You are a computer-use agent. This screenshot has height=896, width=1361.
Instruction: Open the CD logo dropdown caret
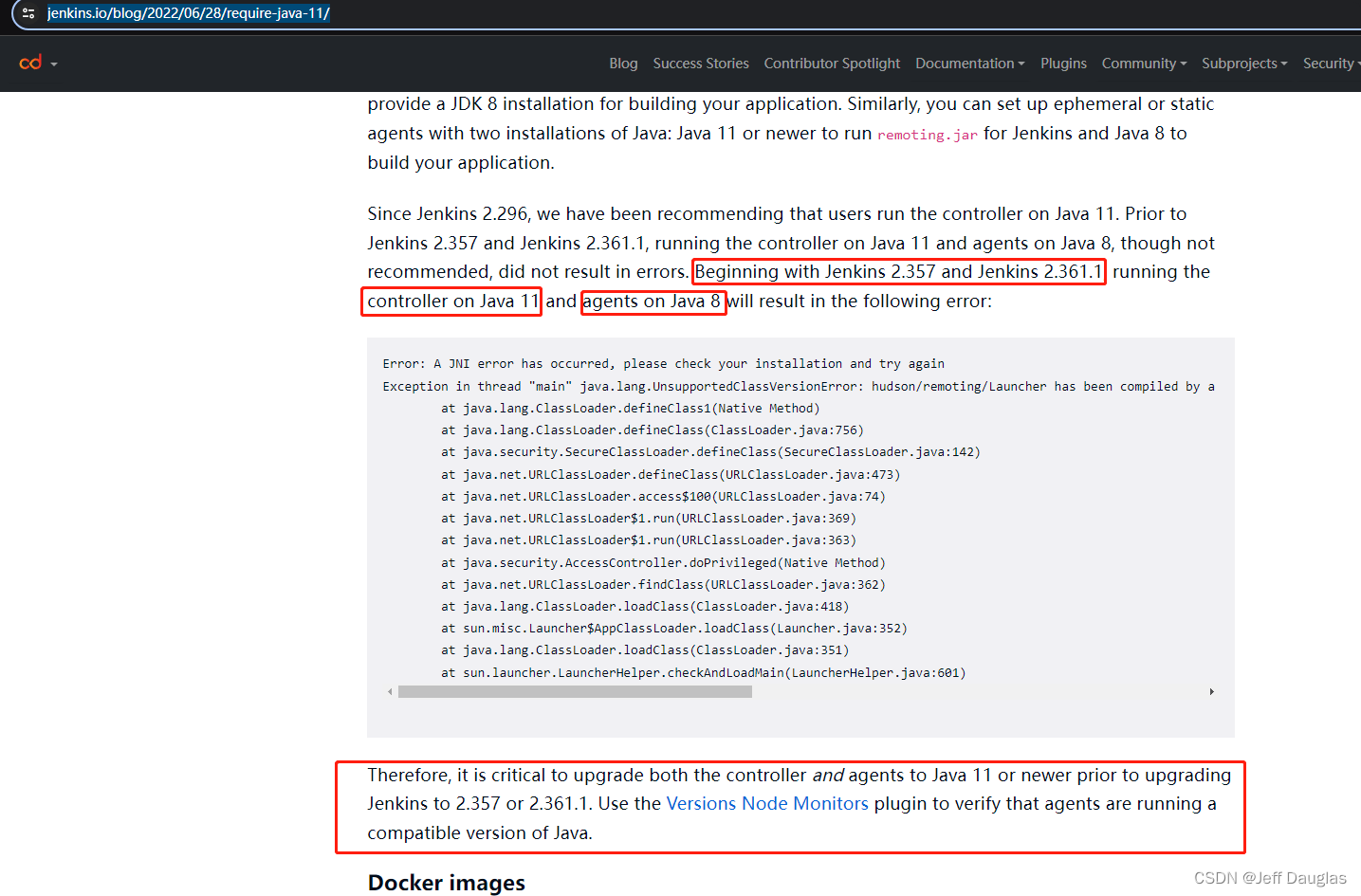pos(52,64)
